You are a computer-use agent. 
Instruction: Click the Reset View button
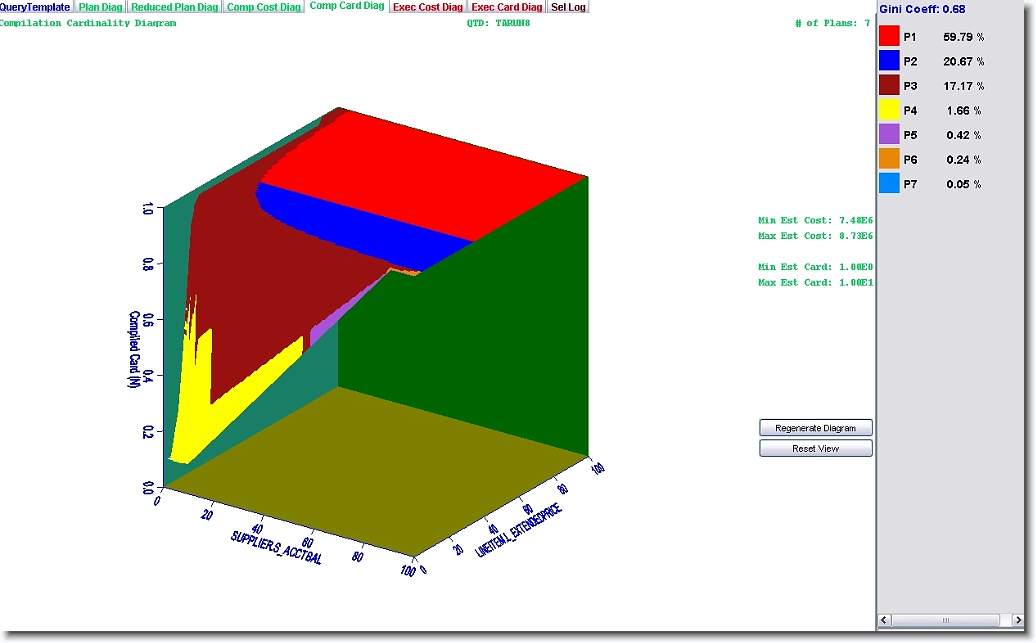pyautogui.click(x=815, y=449)
